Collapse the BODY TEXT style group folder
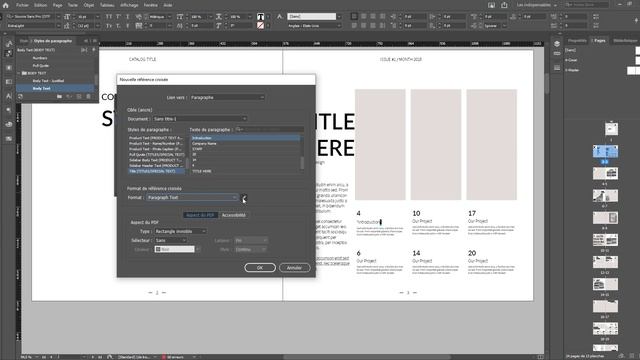The height and width of the screenshot is (360, 640). pos(19,73)
